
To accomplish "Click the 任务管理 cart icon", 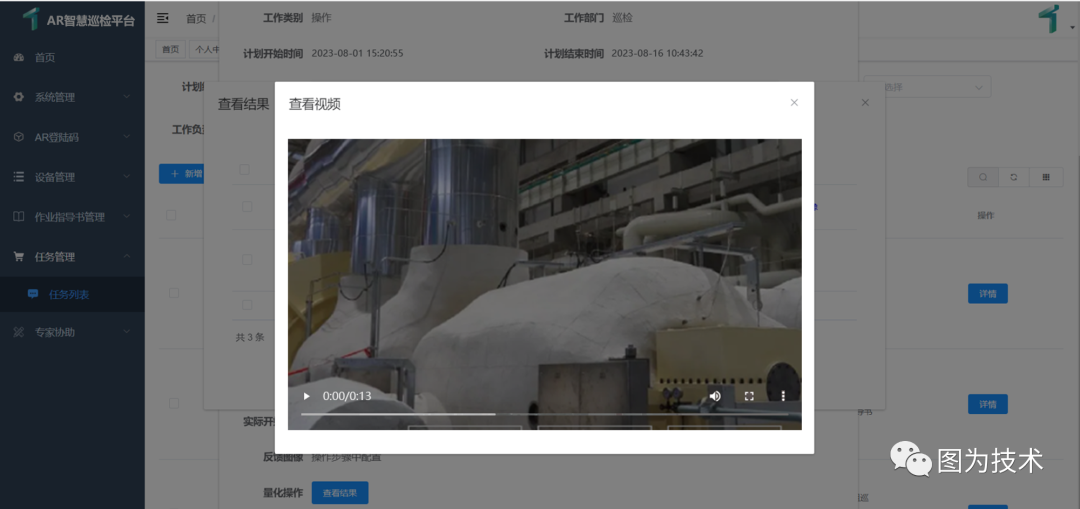I will tap(19, 257).
